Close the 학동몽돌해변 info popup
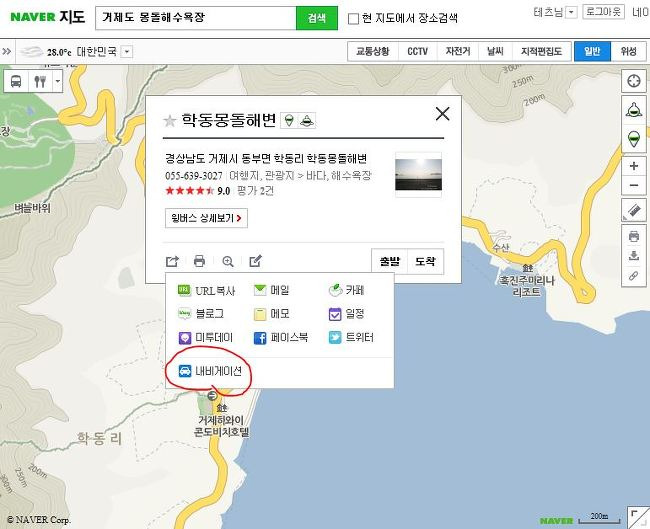 coord(442,113)
